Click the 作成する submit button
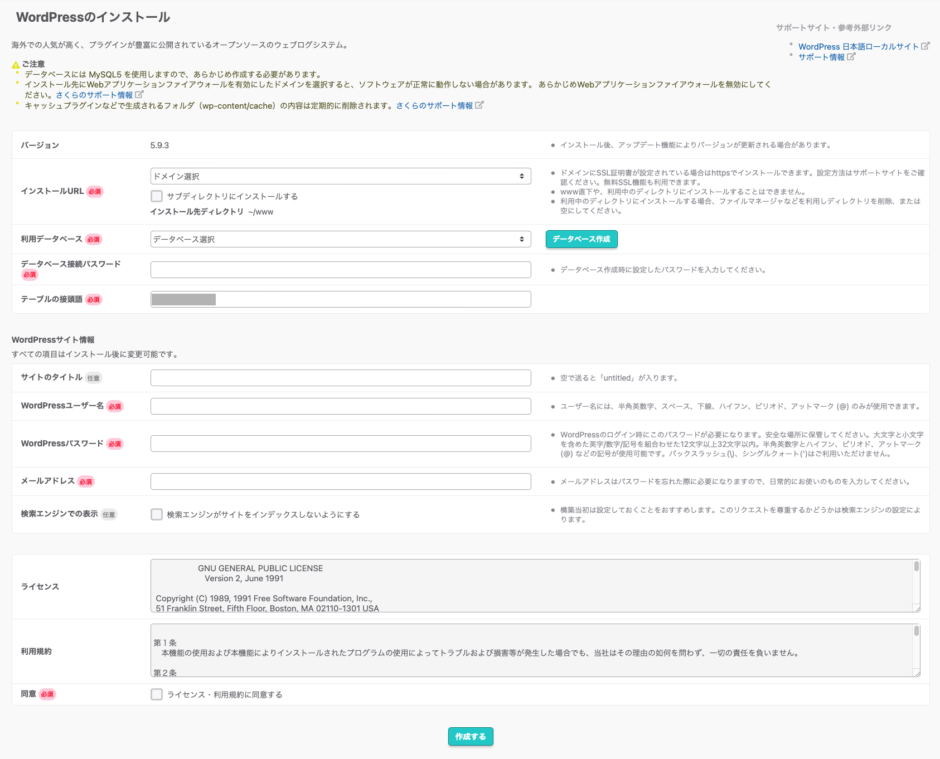 coord(470,737)
